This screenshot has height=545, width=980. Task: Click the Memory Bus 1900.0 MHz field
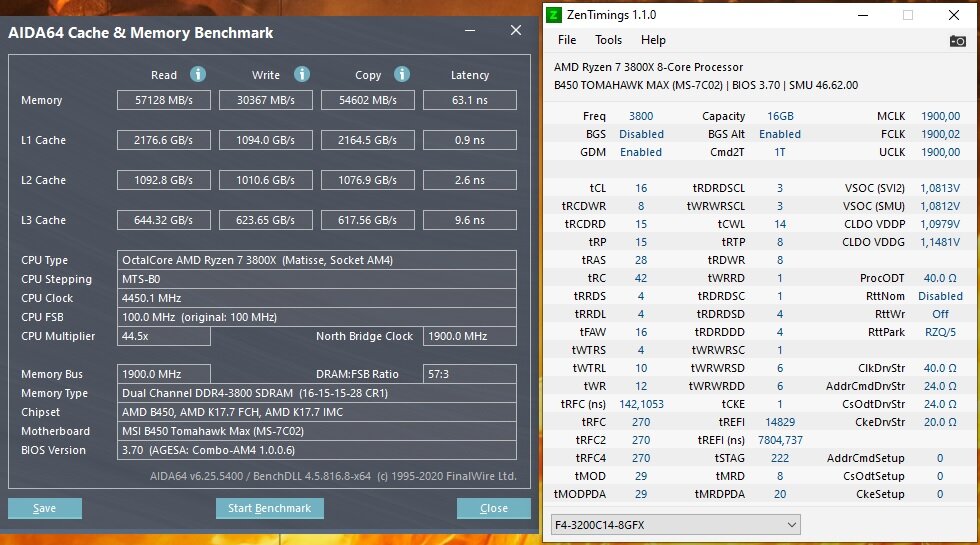click(164, 374)
